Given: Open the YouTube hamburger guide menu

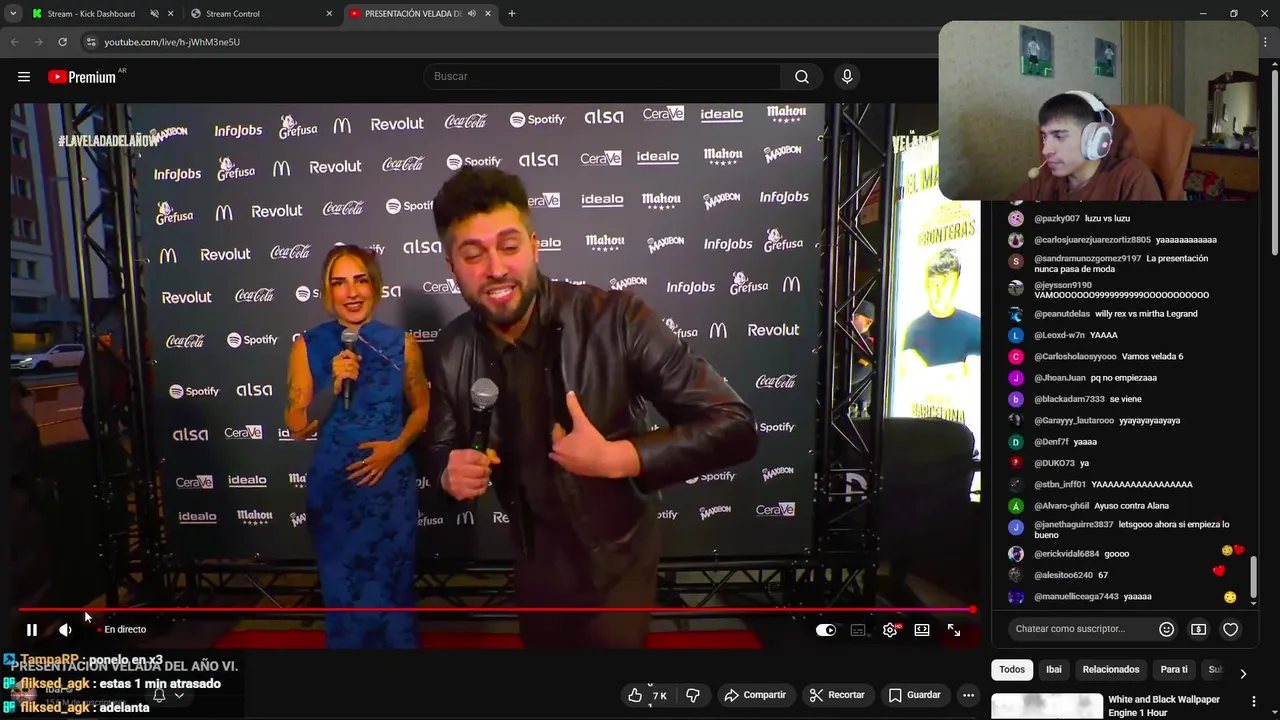Looking at the screenshot, I should [24, 77].
